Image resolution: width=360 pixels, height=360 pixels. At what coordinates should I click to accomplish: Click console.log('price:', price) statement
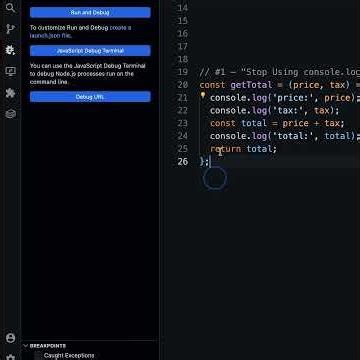pyautogui.click(x=285, y=98)
